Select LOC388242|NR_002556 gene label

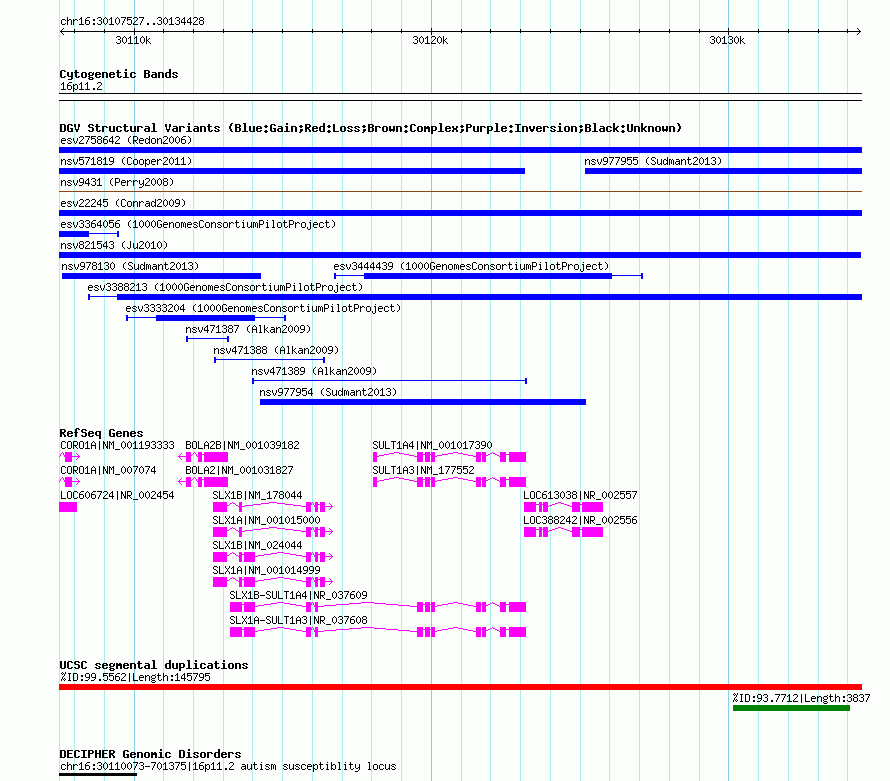pos(580,520)
